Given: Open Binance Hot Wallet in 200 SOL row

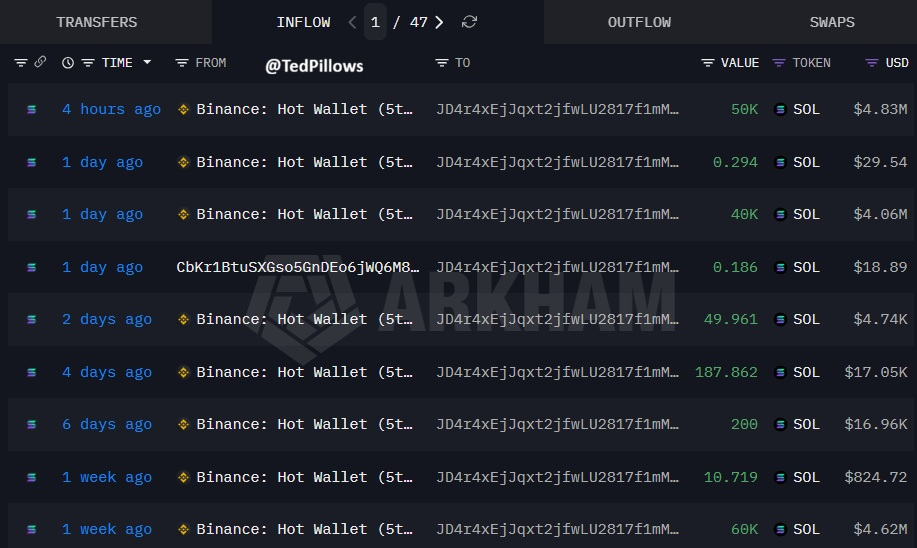Looking at the screenshot, I should pyautogui.click(x=304, y=424).
